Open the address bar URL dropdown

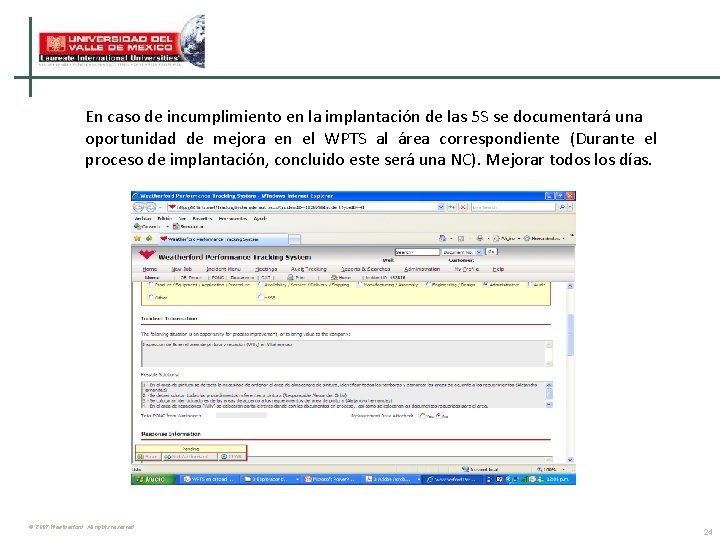click(441, 207)
